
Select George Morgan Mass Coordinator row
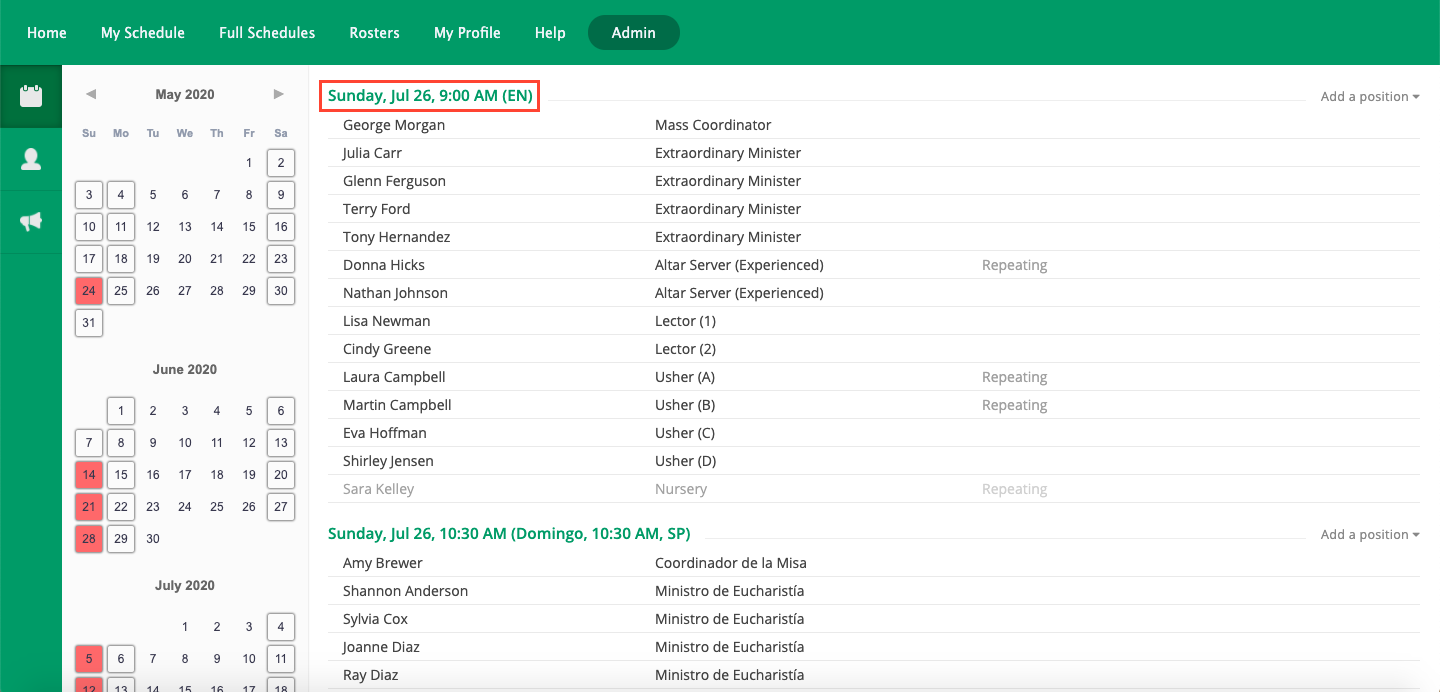pos(394,125)
